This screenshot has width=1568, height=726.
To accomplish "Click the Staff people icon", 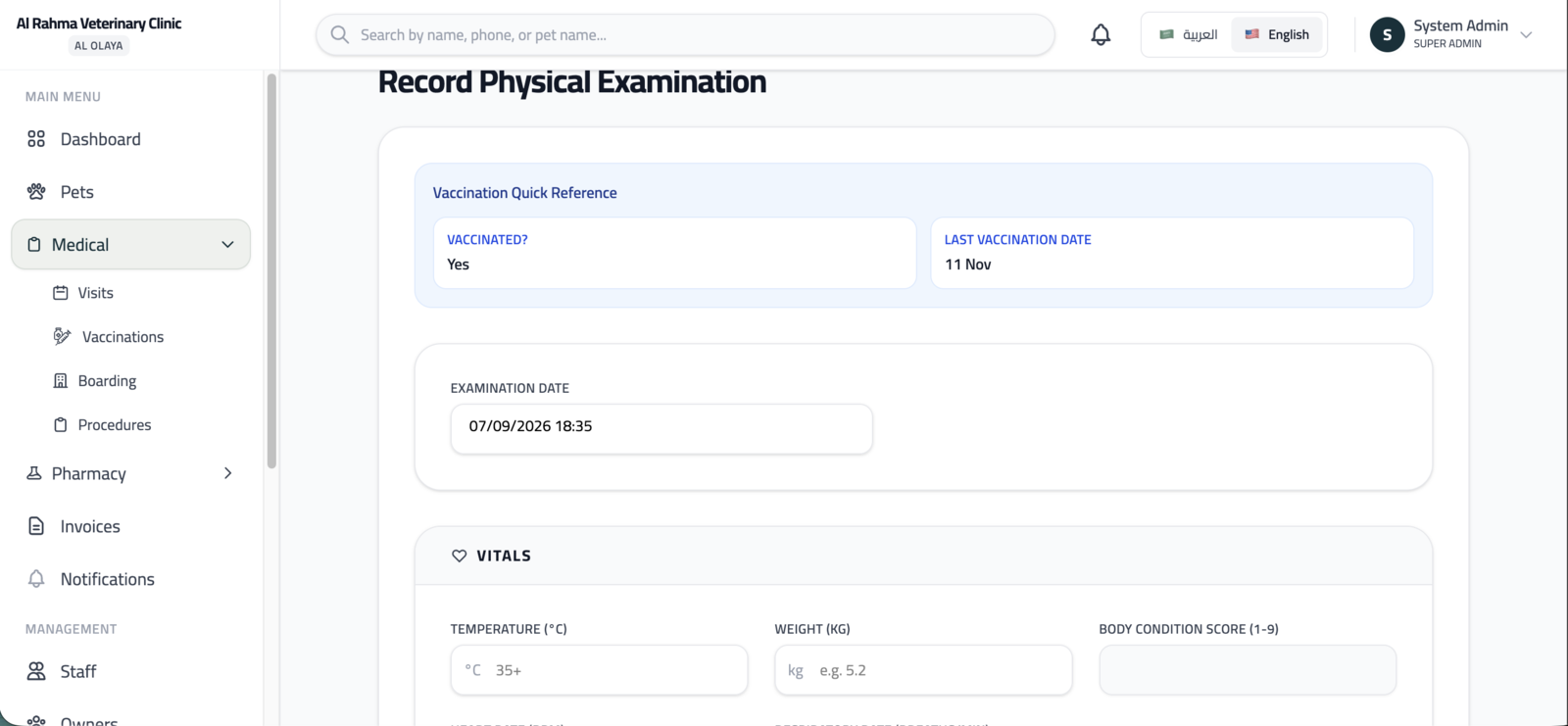I will [x=36, y=671].
